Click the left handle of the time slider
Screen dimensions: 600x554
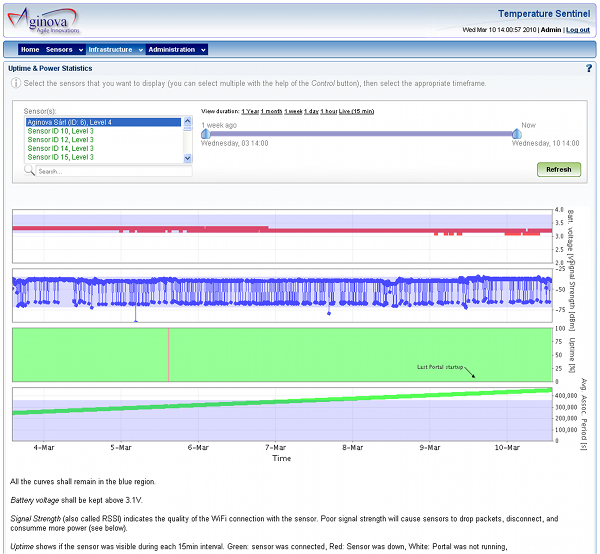pos(205,133)
